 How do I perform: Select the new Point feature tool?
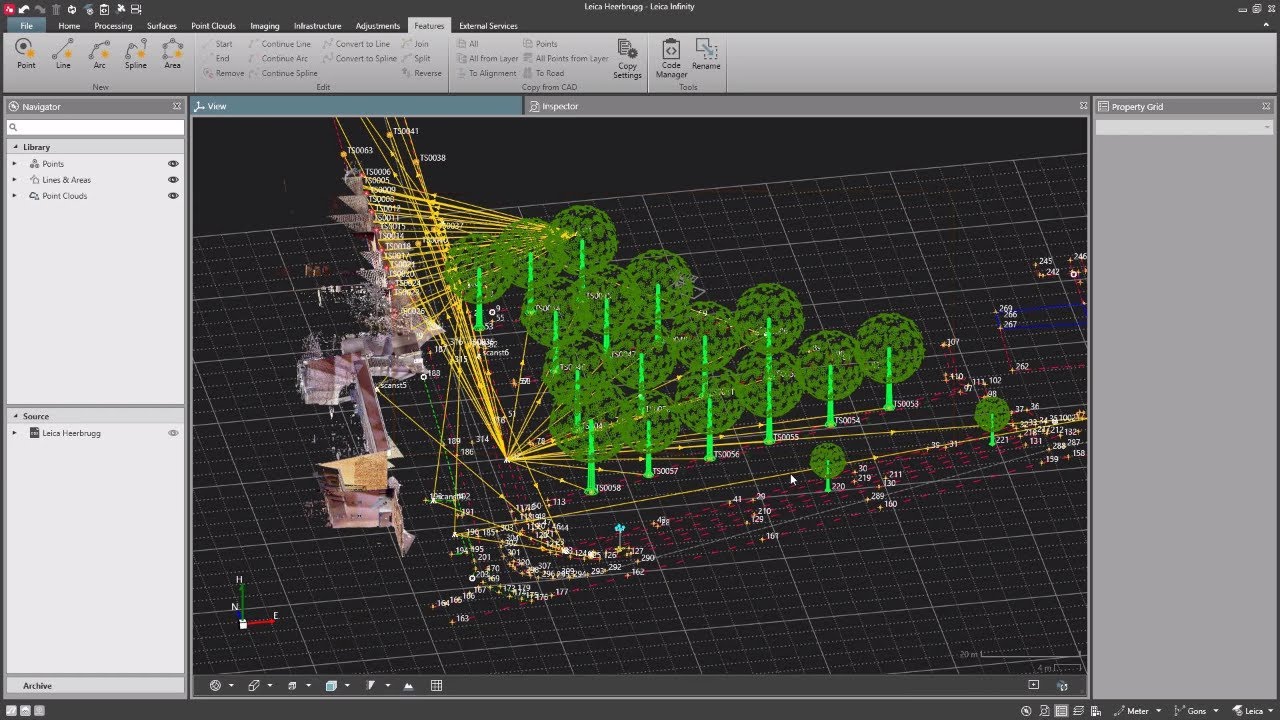click(26, 54)
